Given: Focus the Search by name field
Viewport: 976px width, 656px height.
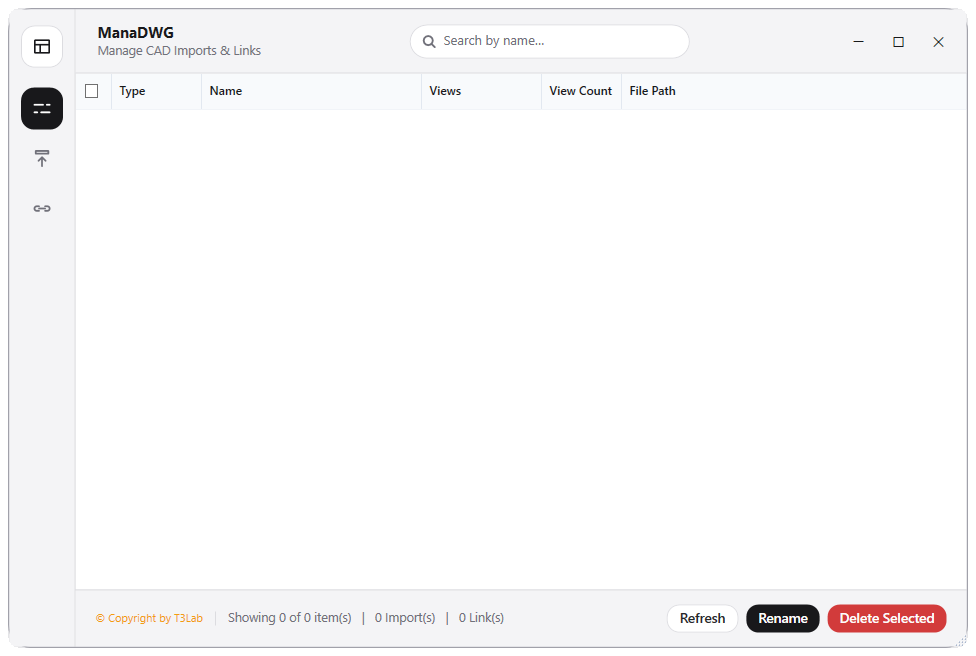Looking at the screenshot, I should click(550, 41).
